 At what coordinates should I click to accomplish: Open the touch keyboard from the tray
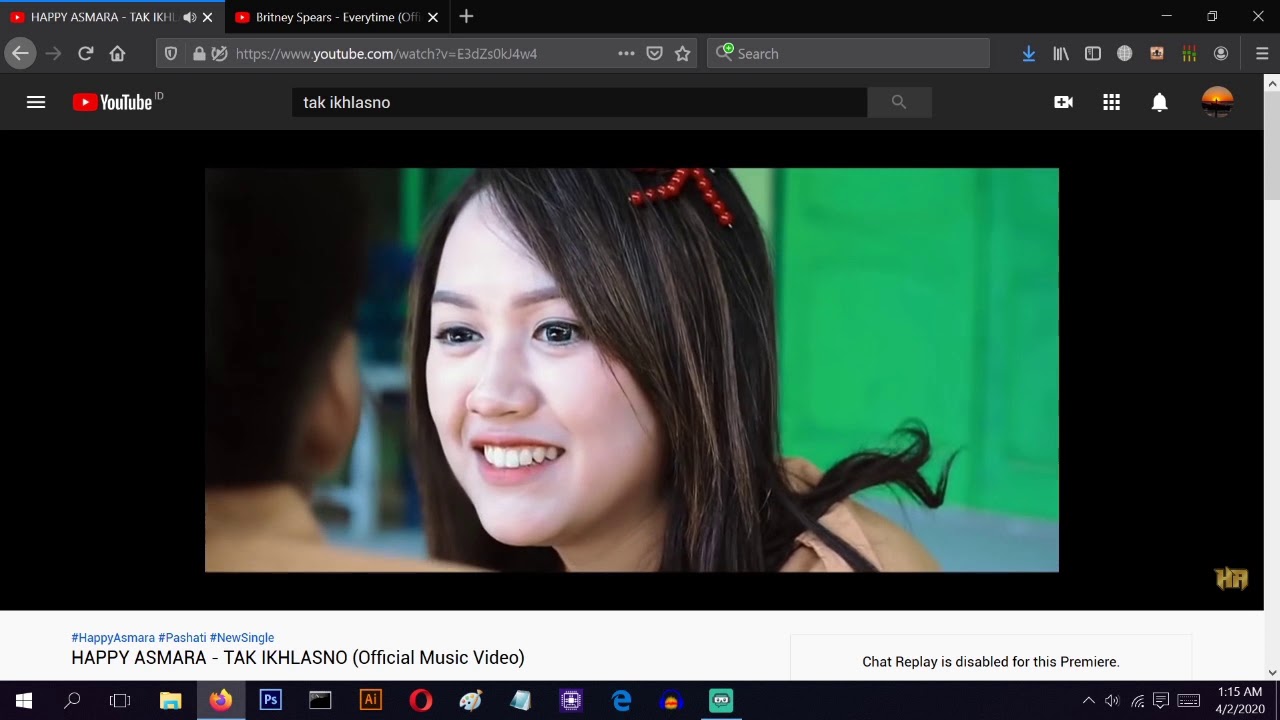(1189, 701)
